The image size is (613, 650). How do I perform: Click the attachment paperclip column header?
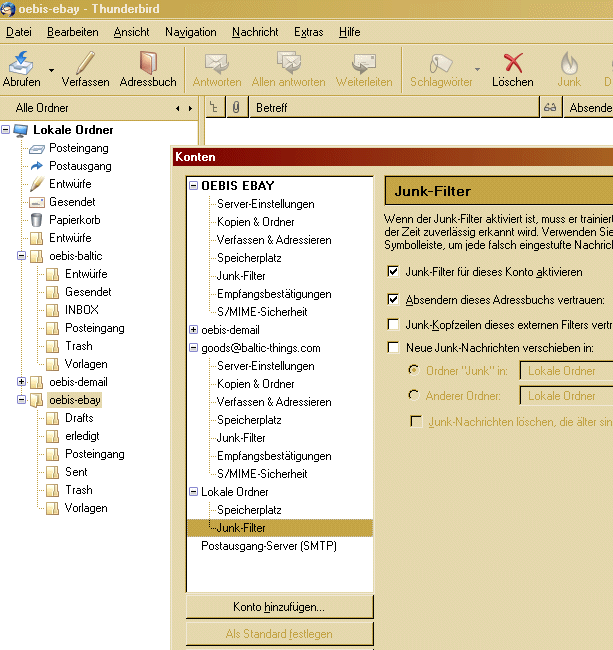[x=236, y=107]
